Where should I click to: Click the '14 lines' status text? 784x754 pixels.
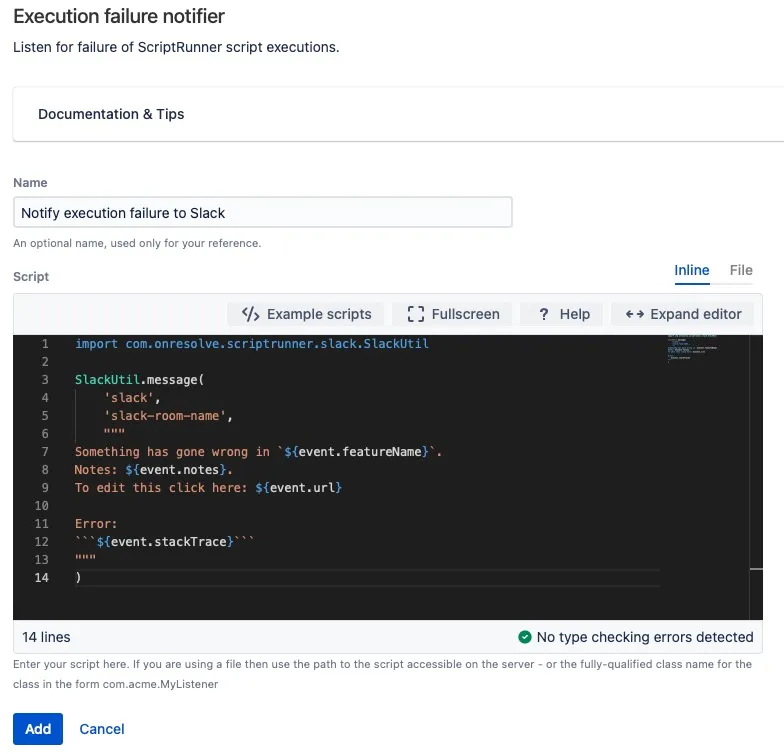(x=46, y=636)
